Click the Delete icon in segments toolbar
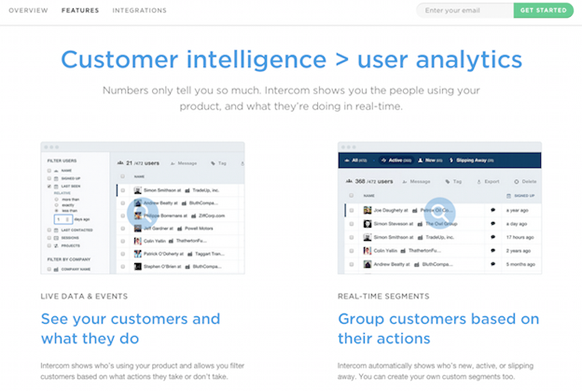582x391 pixels. (516, 182)
